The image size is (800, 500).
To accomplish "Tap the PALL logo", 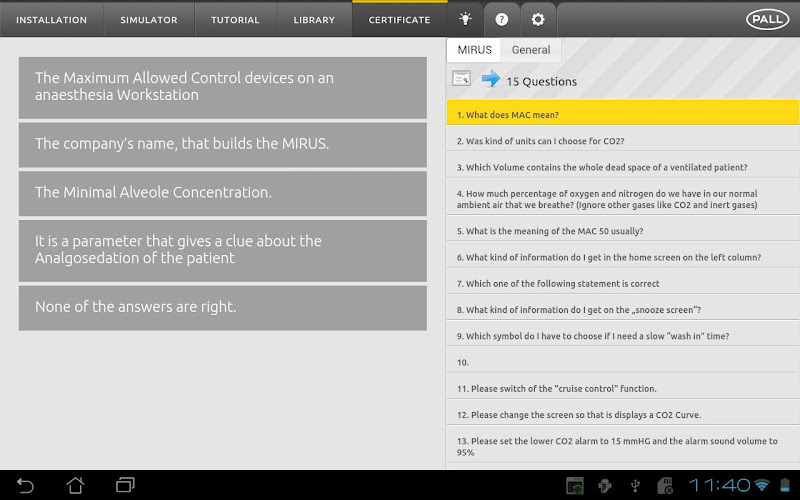I will (767, 19).
